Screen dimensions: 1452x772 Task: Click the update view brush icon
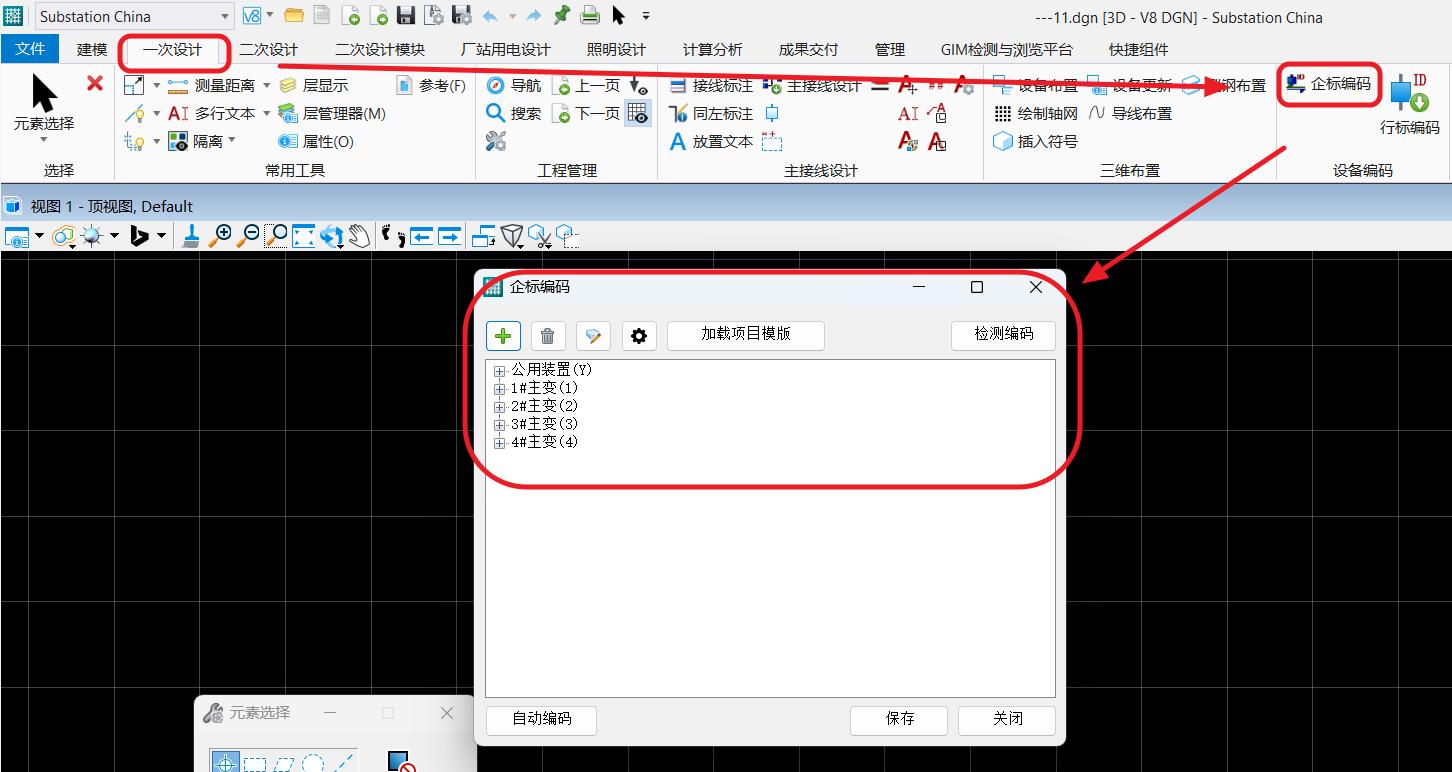click(191, 236)
